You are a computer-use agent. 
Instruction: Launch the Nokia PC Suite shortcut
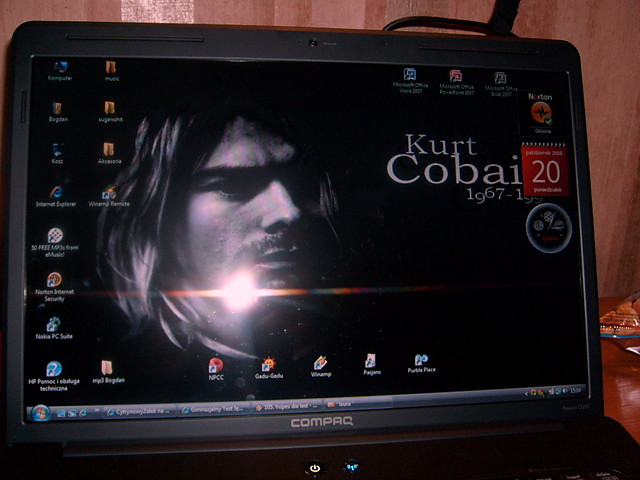click(54, 328)
